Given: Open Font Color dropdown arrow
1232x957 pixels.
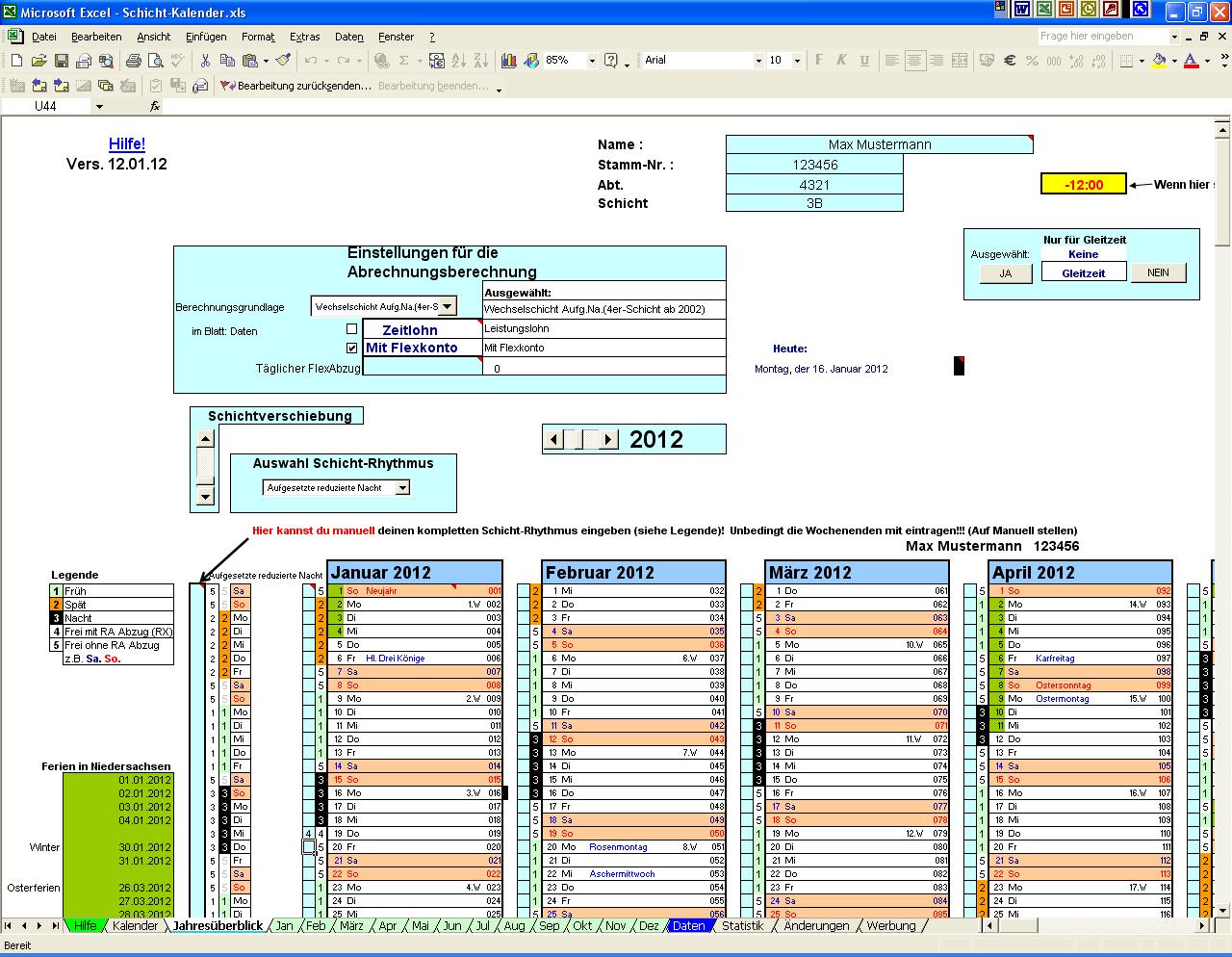Looking at the screenshot, I should coord(1207,60).
